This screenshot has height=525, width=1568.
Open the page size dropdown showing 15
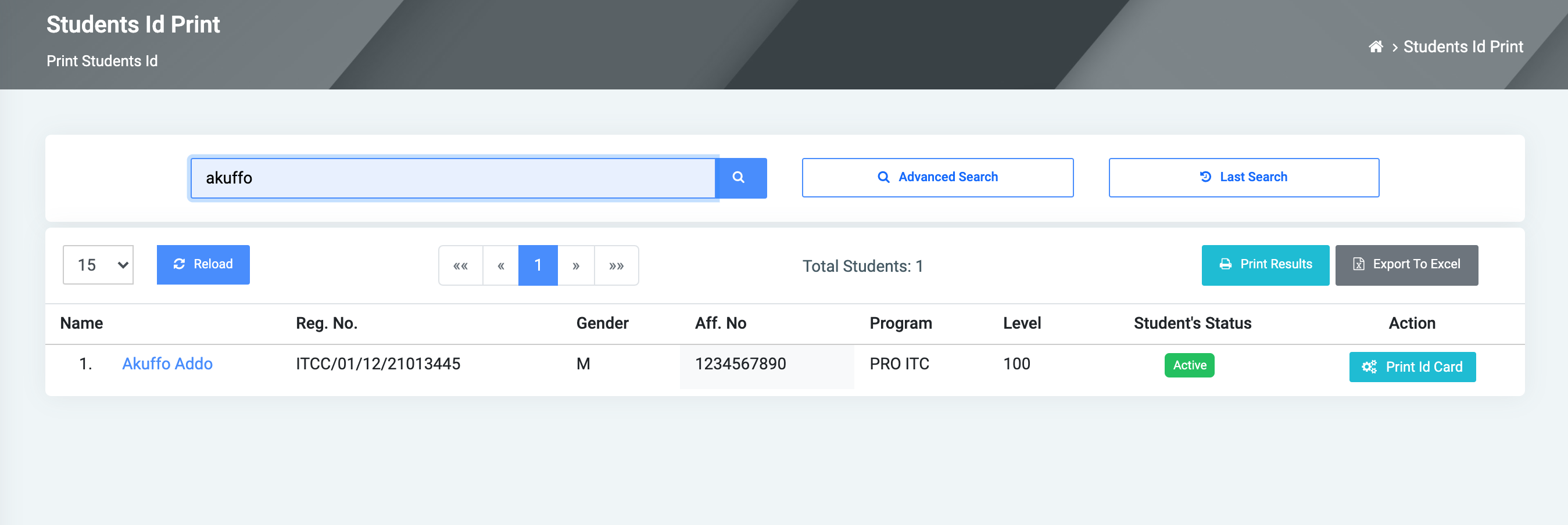(x=98, y=265)
